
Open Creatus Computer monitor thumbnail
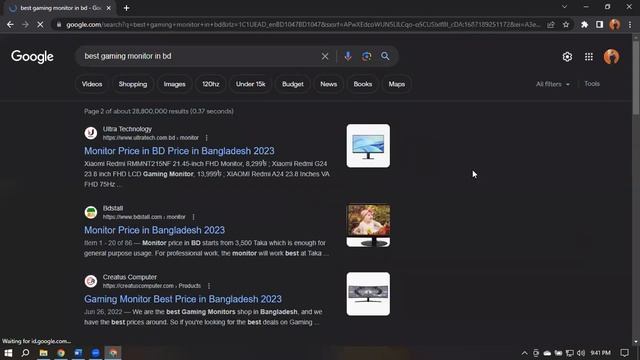(368, 294)
